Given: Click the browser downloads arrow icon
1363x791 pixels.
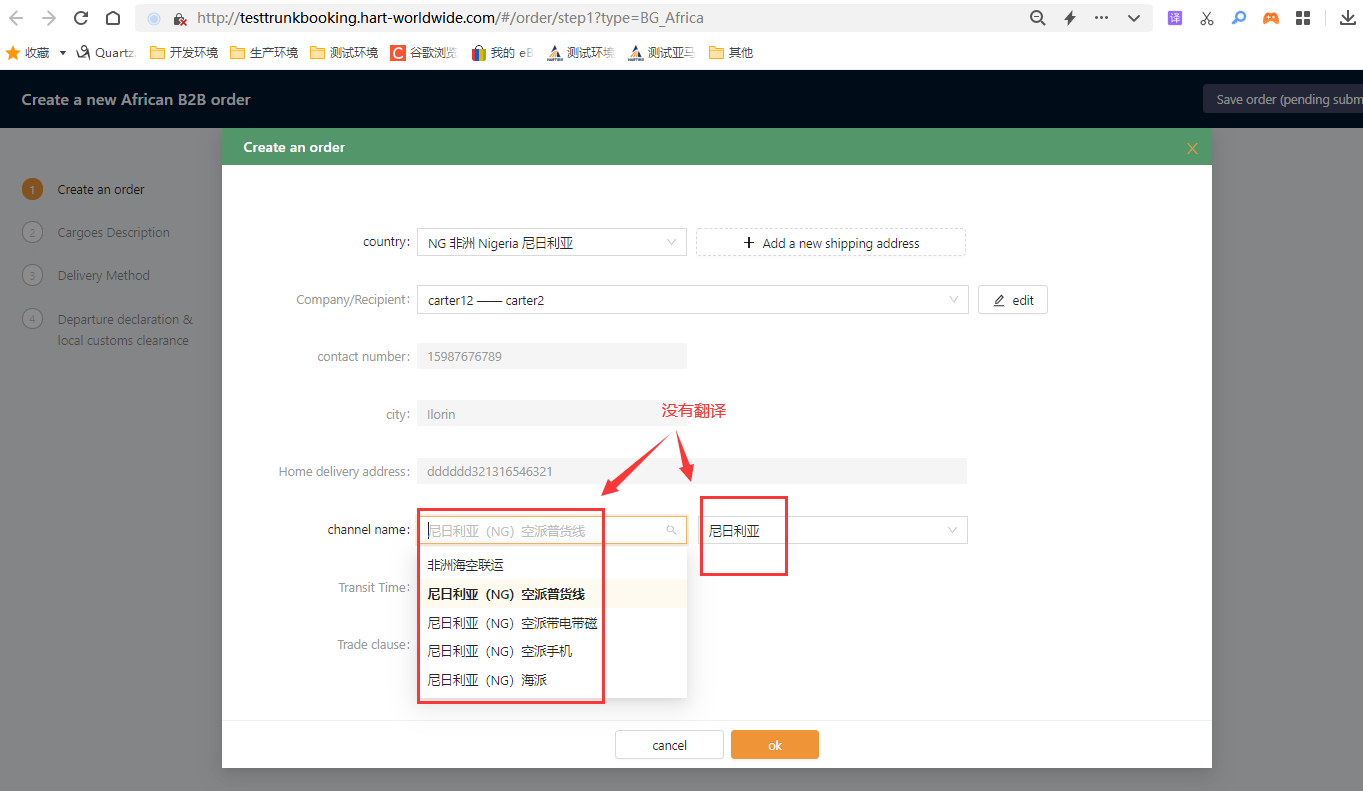Looking at the screenshot, I should [x=1347, y=18].
